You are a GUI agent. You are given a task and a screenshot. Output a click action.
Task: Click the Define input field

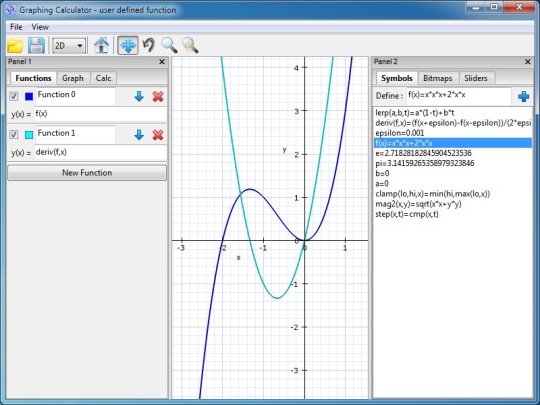(459, 96)
